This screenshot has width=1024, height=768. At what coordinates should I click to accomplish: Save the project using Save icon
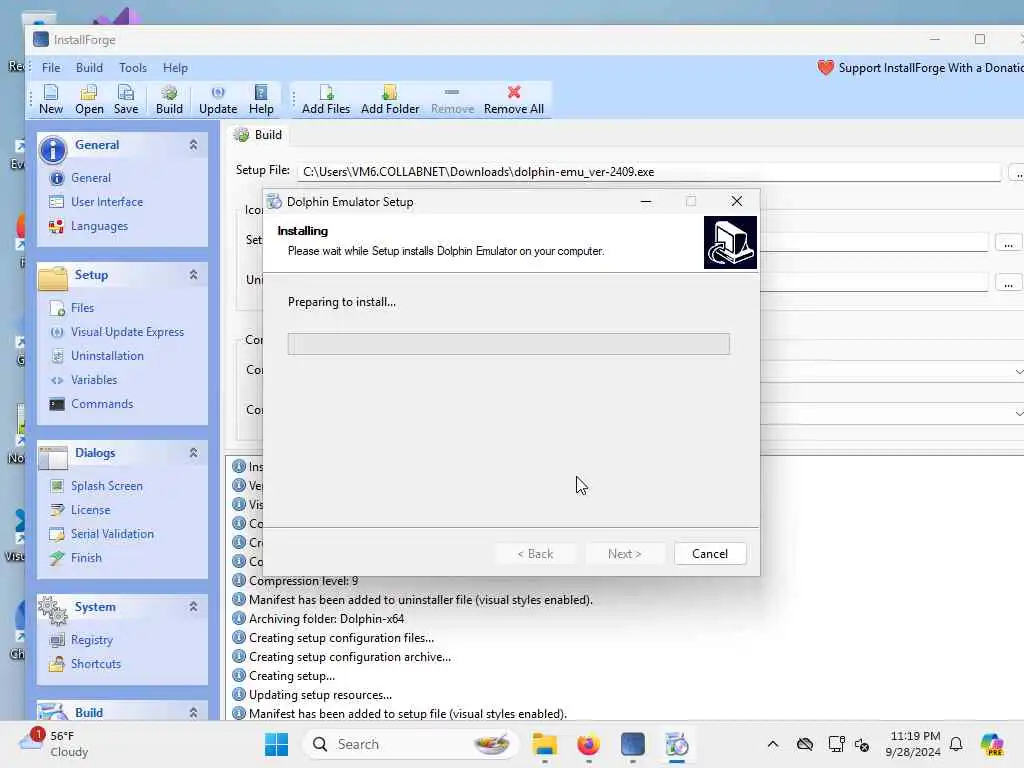click(x=125, y=99)
